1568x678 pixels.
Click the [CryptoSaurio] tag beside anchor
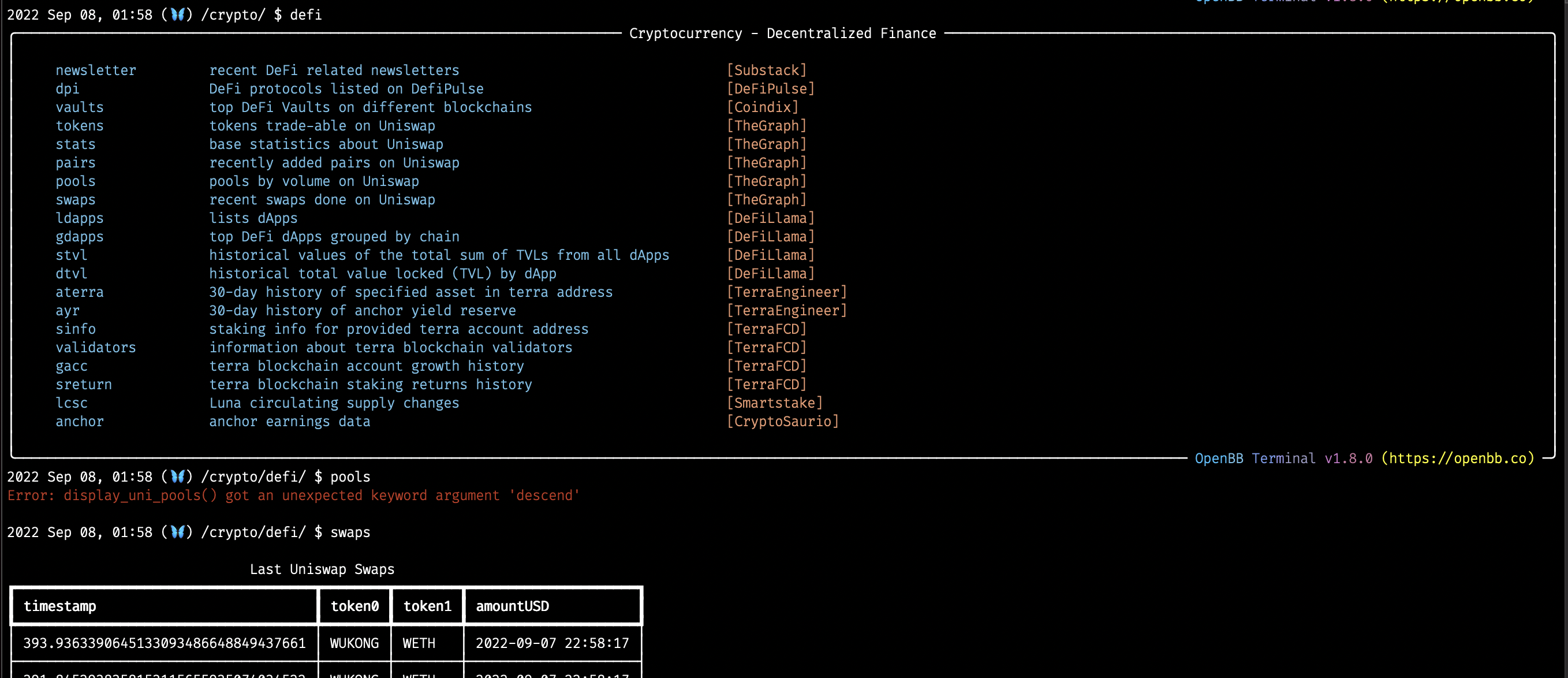point(783,421)
